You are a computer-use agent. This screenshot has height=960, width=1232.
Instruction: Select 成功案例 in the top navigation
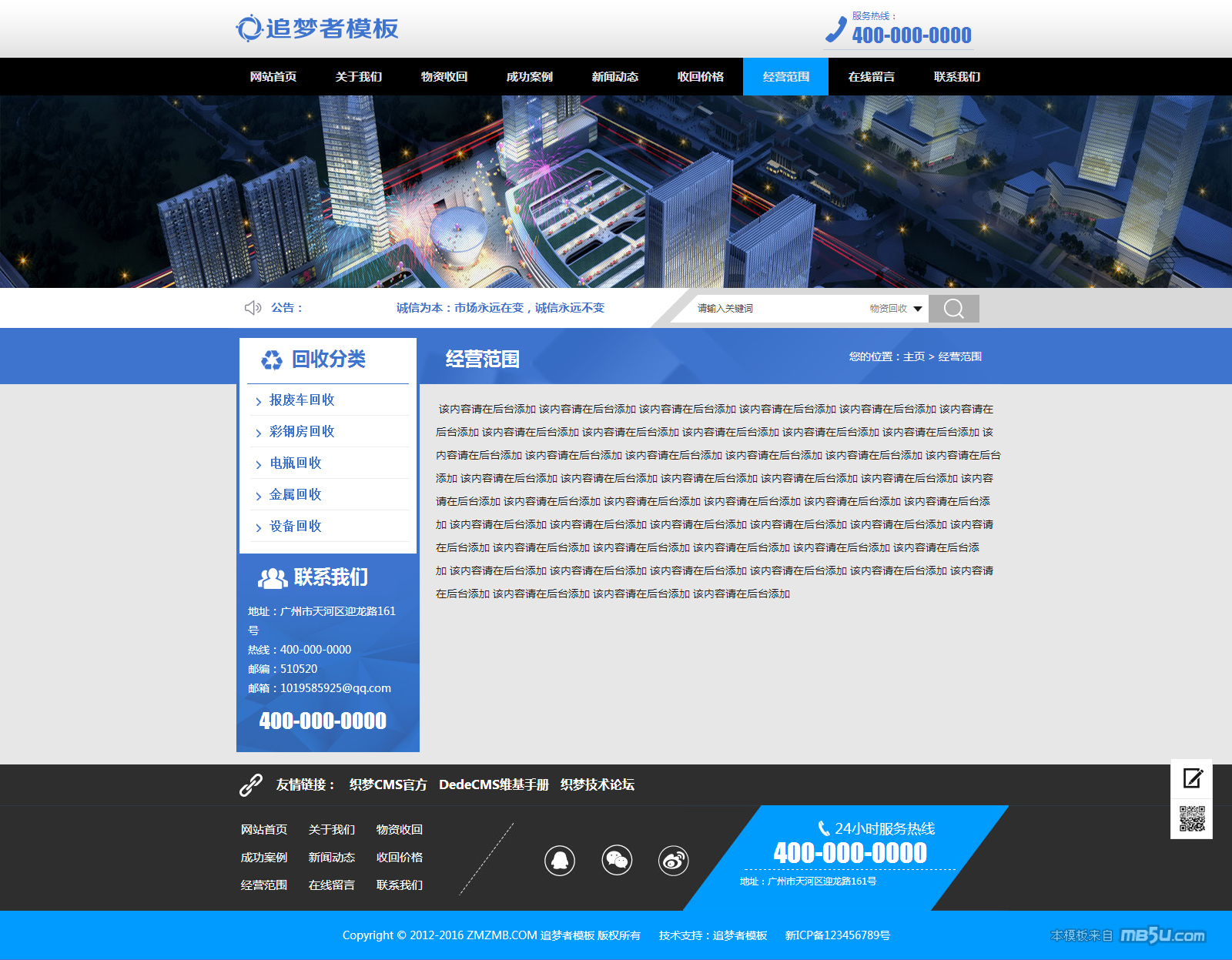(x=530, y=77)
